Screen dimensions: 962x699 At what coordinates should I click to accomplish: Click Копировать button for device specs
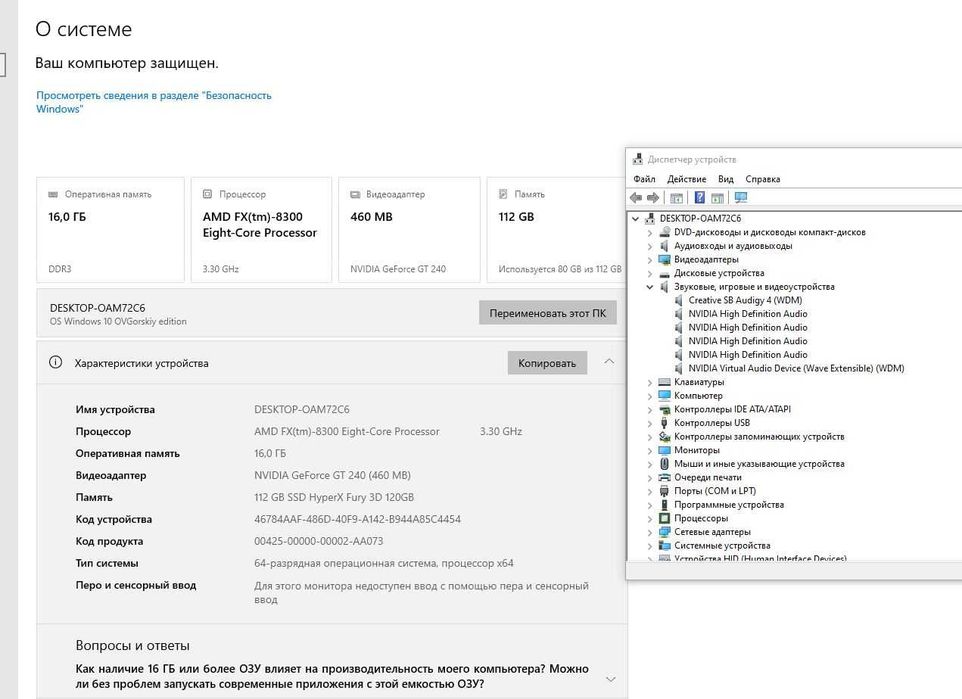pos(547,363)
